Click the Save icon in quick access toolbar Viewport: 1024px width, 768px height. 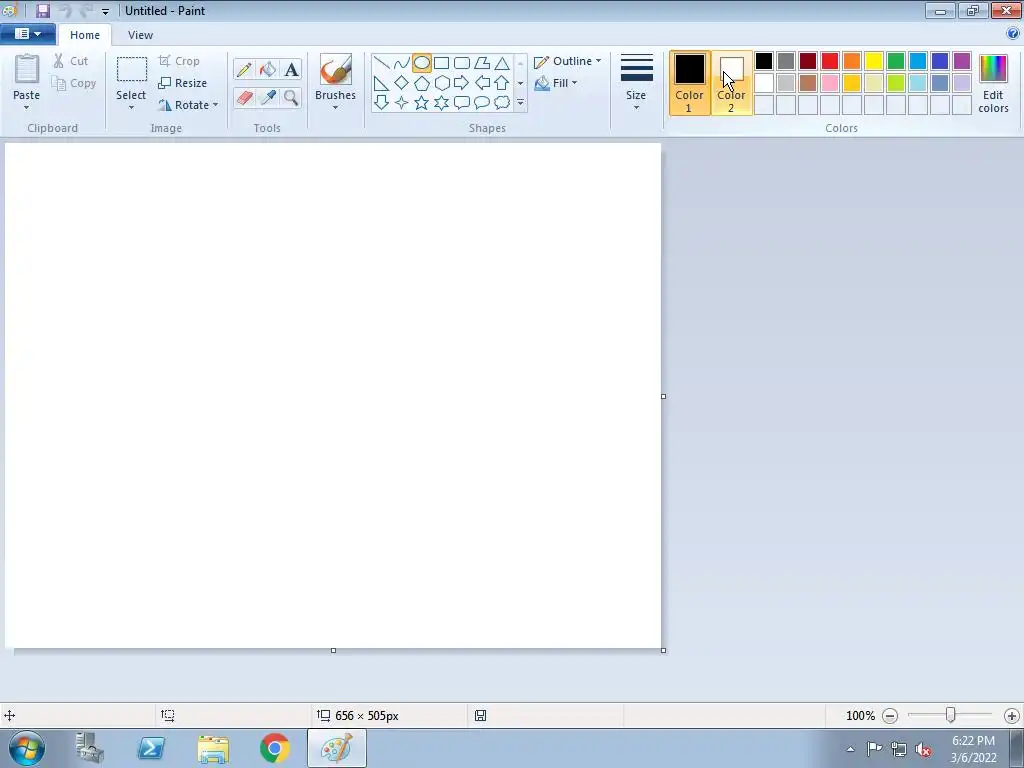click(x=43, y=10)
